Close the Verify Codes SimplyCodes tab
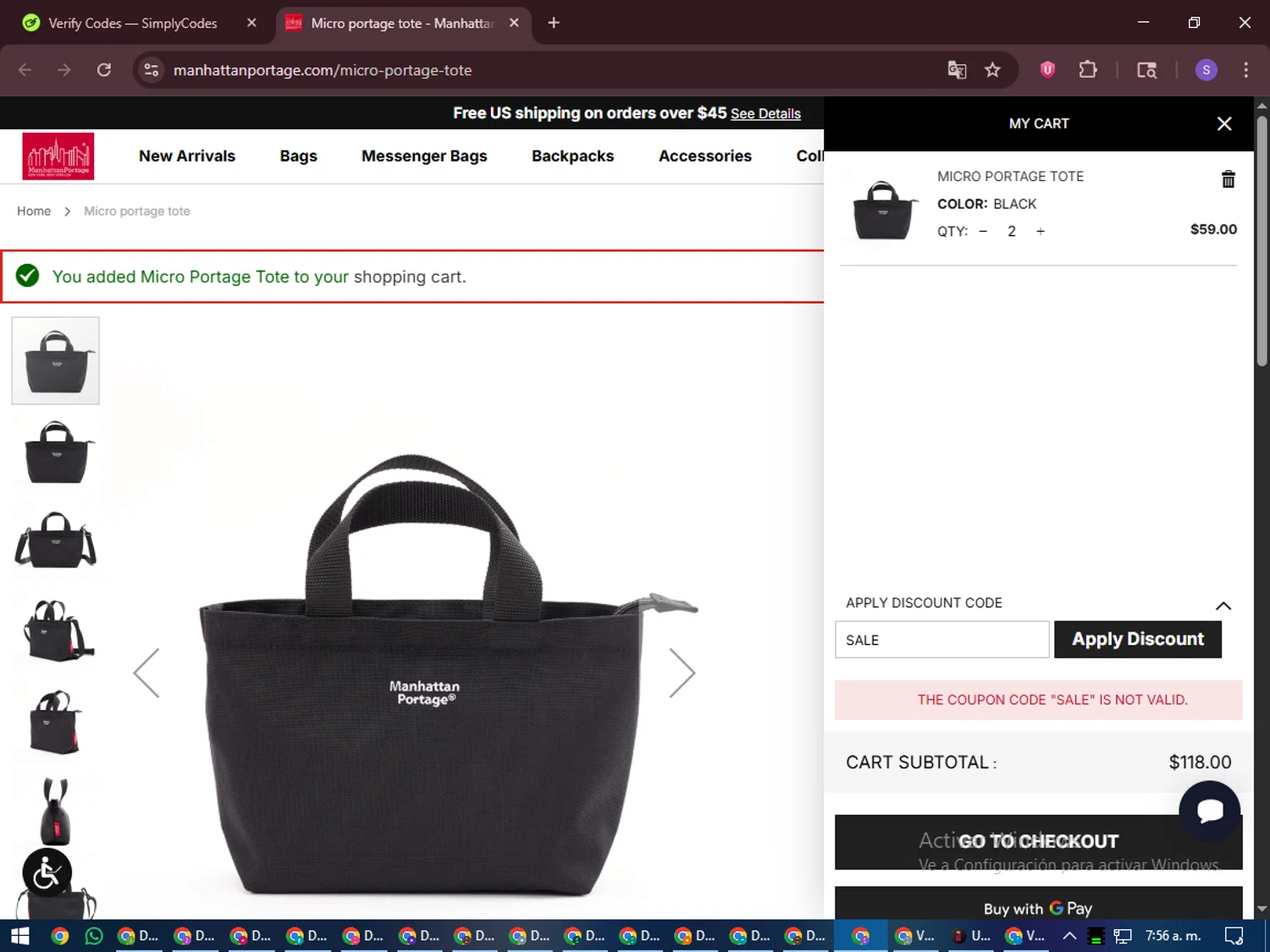This screenshot has height=952, width=1270. coord(251,23)
